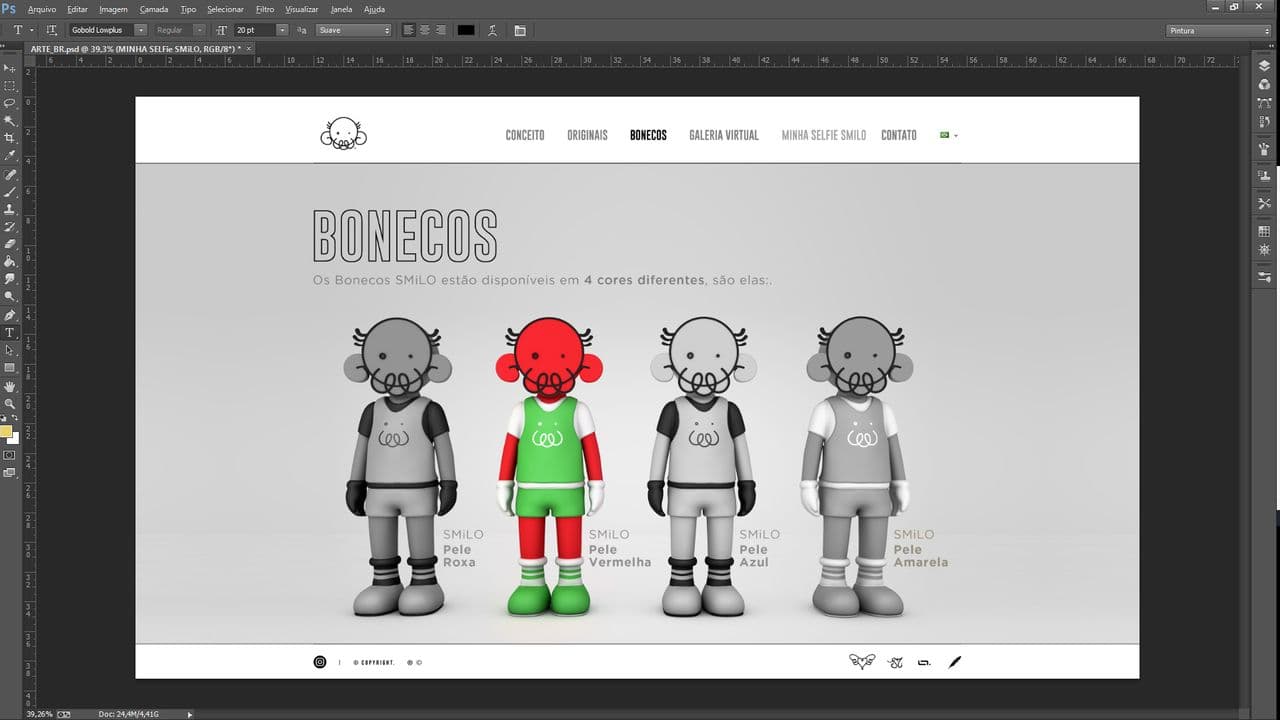
Task: Toggle center text alignment
Action: (x=423, y=30)
